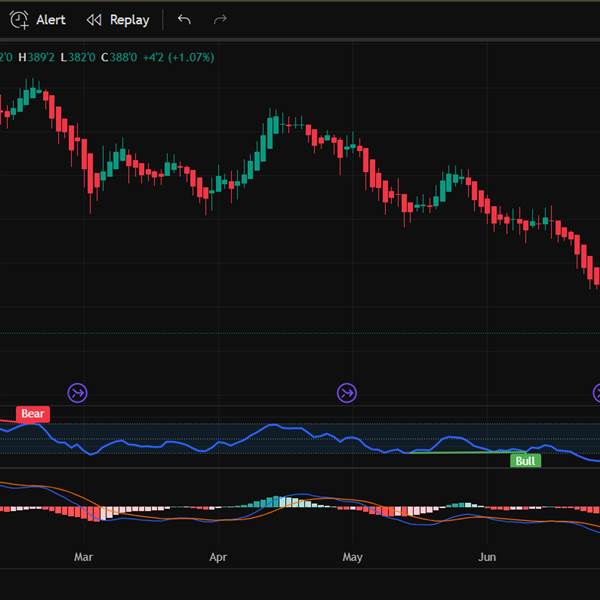Click the close price value C388'0

click(x=119, y=57)
